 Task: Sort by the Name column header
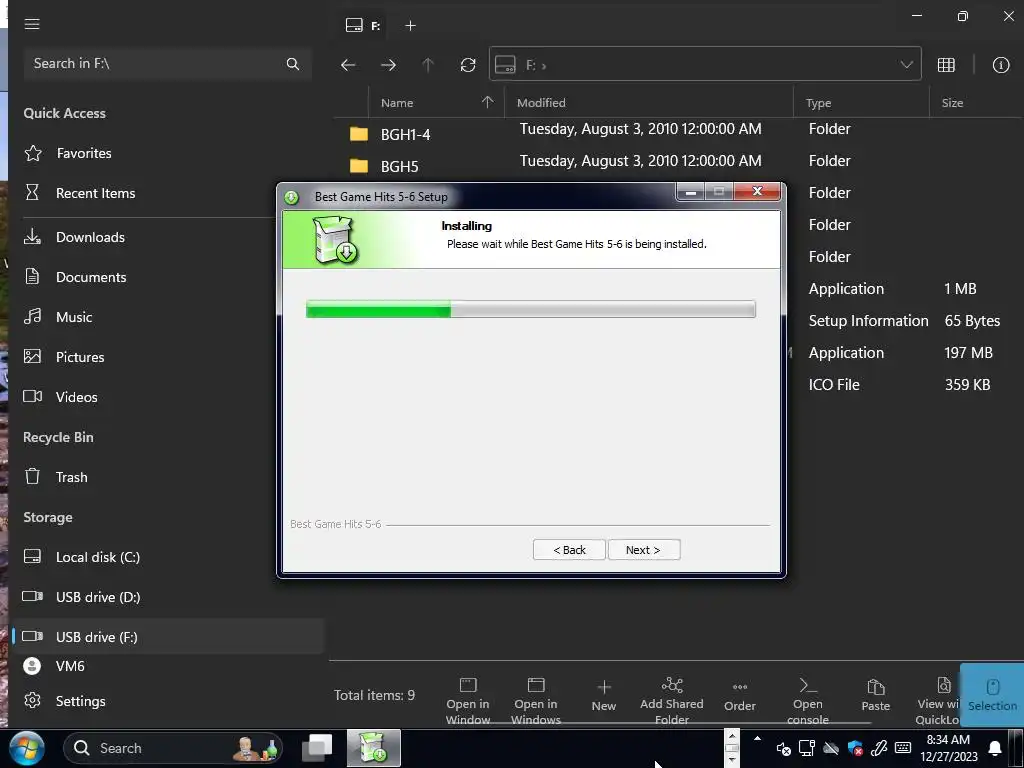tap(436, 103)
